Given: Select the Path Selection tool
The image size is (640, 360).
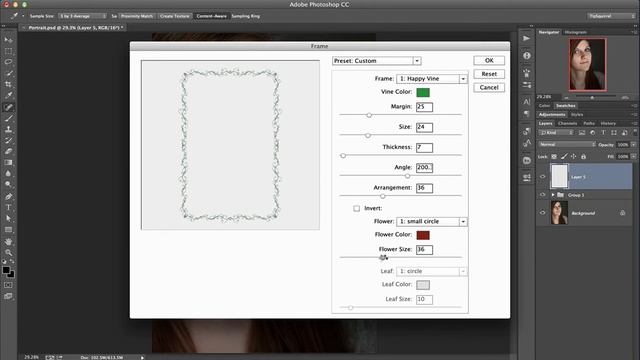Looking at the screenshot, I should tap(8, 218).
